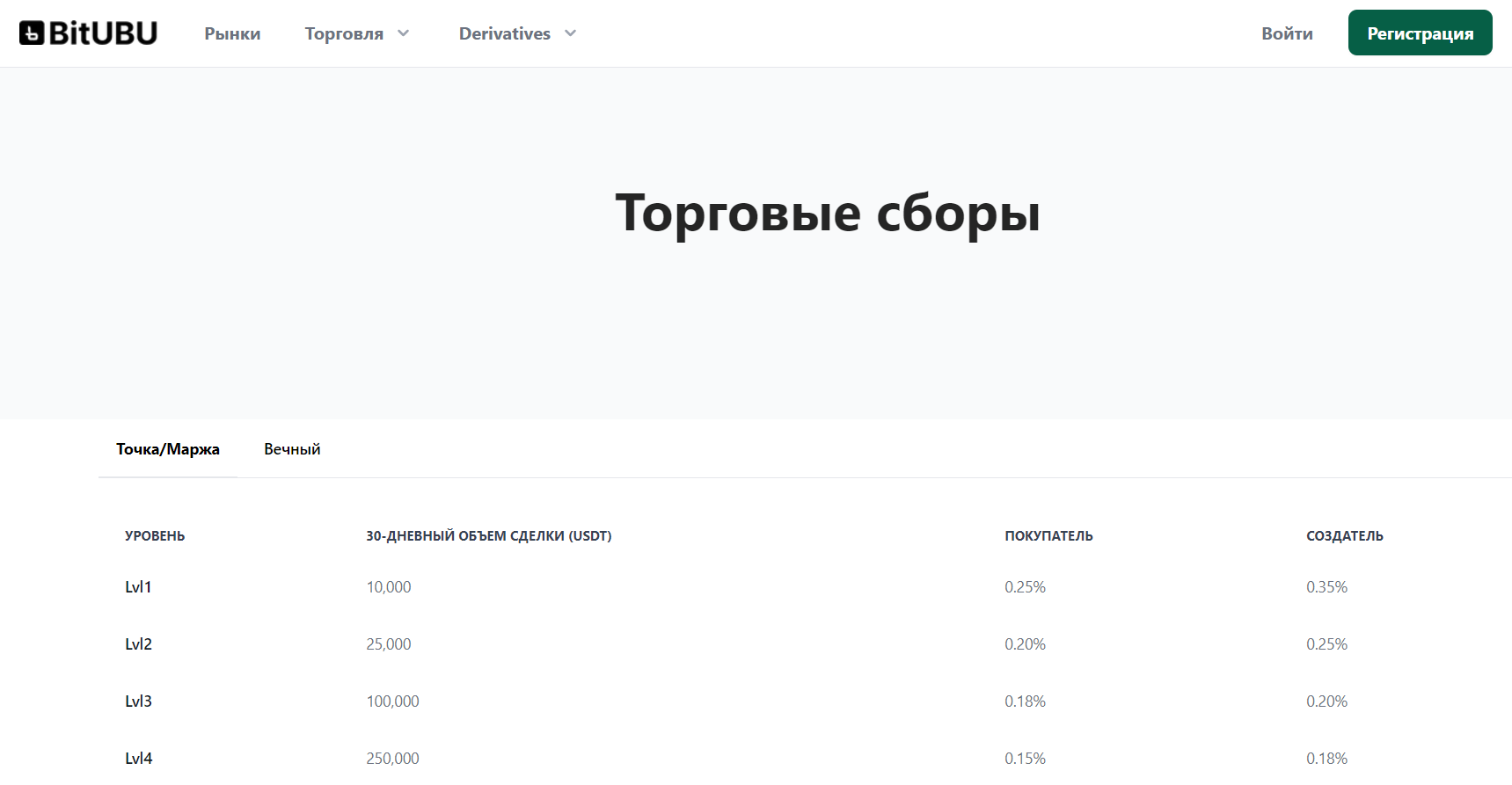Click the 250,000 volume value
Image resolution: width=1512 pixels, height=785 pixels.
tap(392, 759)
